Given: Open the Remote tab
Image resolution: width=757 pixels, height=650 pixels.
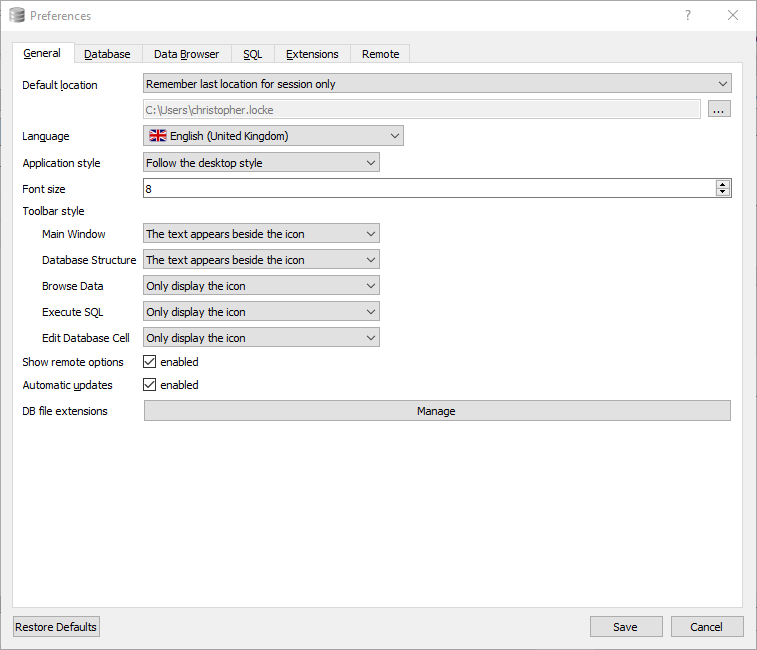Looking at the screenshot, I should point(380,54).
